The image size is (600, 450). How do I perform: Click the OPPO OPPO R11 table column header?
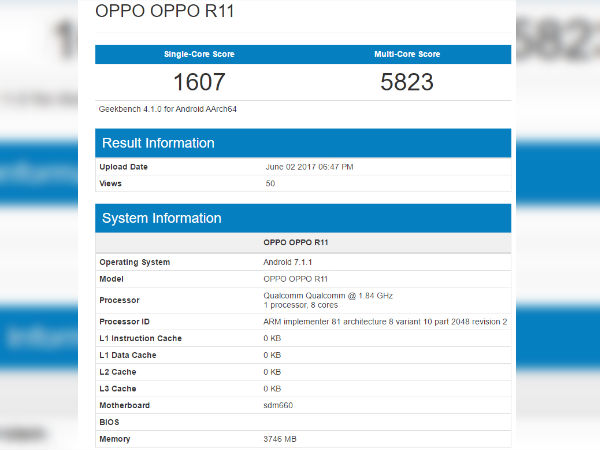[x=295, y=242]
